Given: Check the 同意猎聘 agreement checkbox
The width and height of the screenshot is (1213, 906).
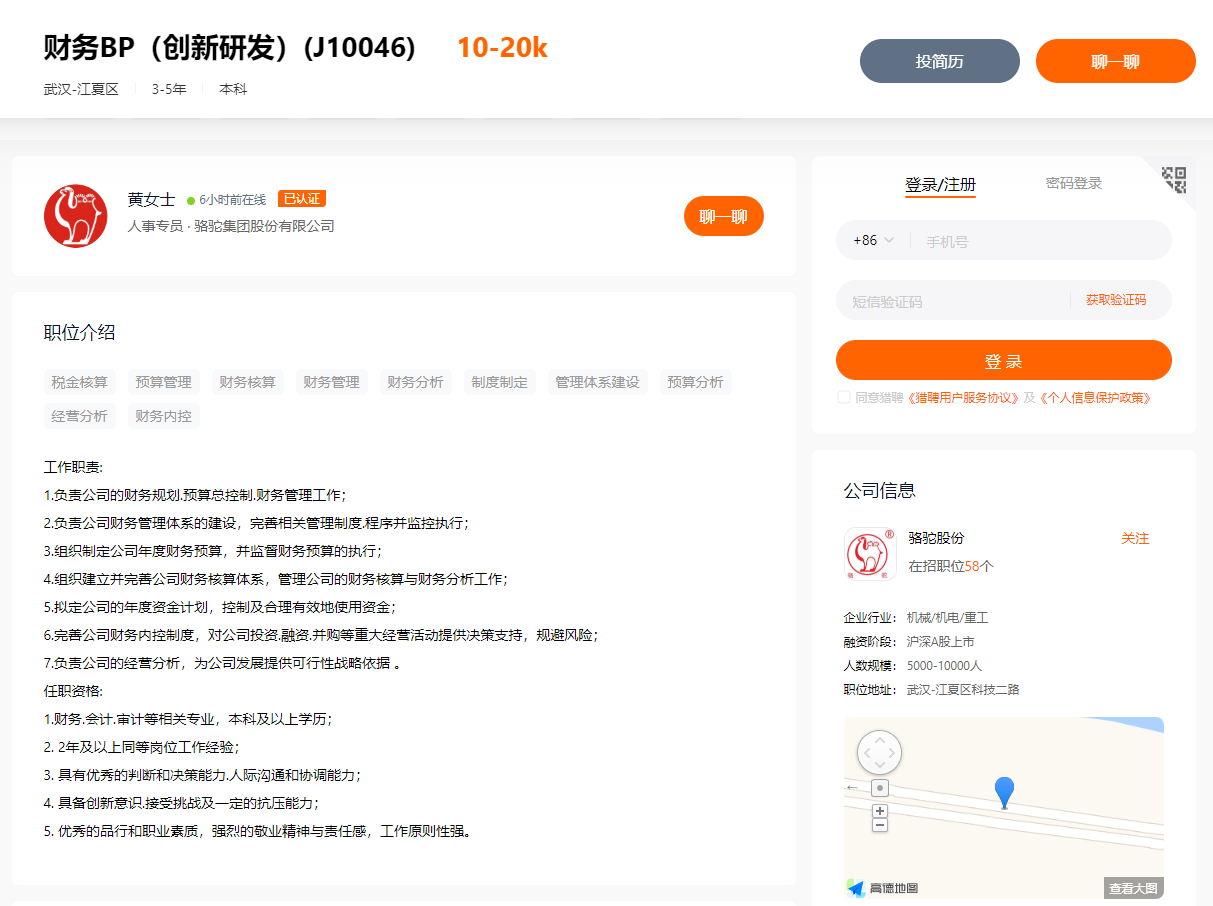Looking at the screenshot, I should 843,396.
